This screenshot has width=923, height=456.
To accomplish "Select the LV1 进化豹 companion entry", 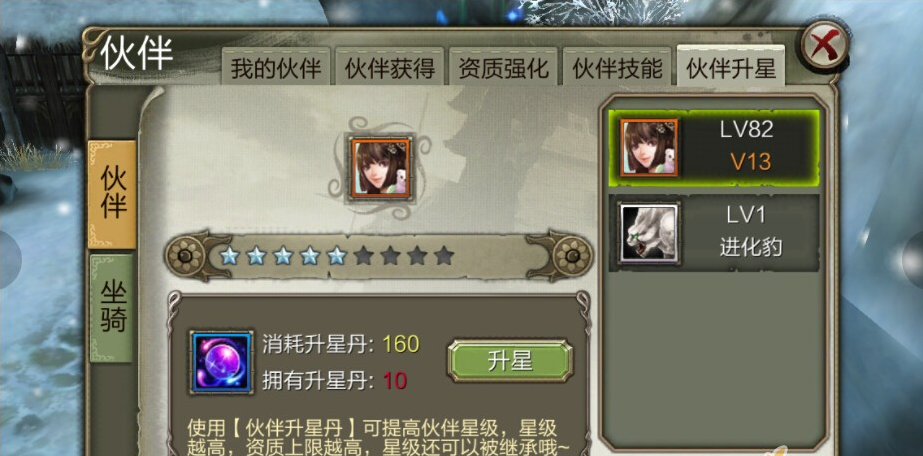I will coord(713,233).
